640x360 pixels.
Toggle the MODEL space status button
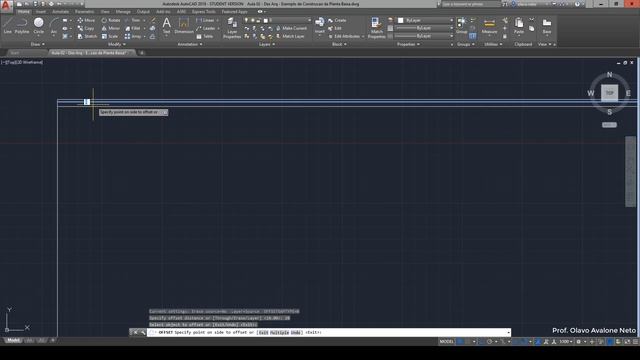click(447, 342)
